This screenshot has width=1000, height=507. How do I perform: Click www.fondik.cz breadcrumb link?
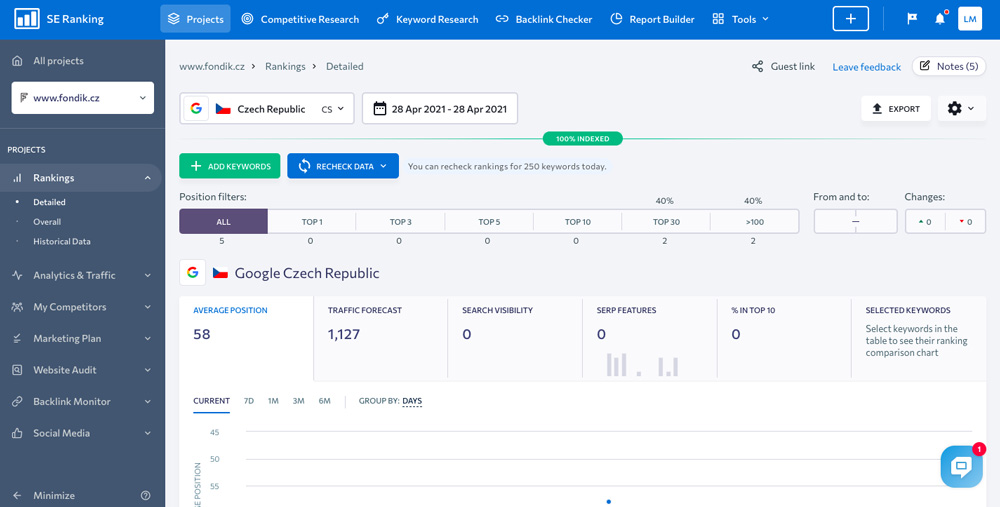pos(212,66)
